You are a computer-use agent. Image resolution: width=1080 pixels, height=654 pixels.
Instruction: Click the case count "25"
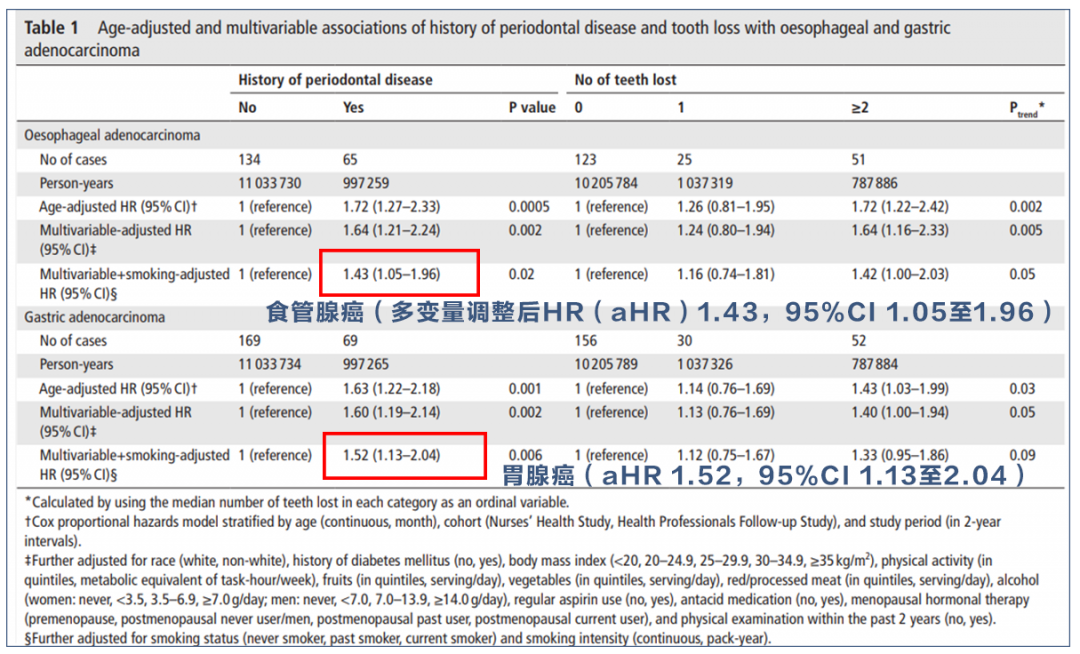click(684, 160)
